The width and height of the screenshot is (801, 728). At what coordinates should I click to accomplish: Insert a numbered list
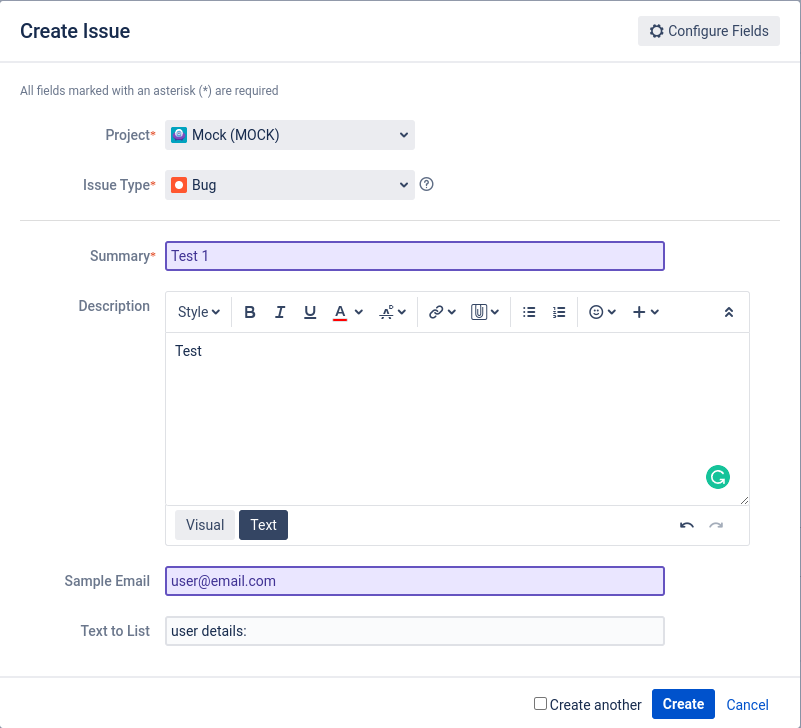(x=559, y=312)
